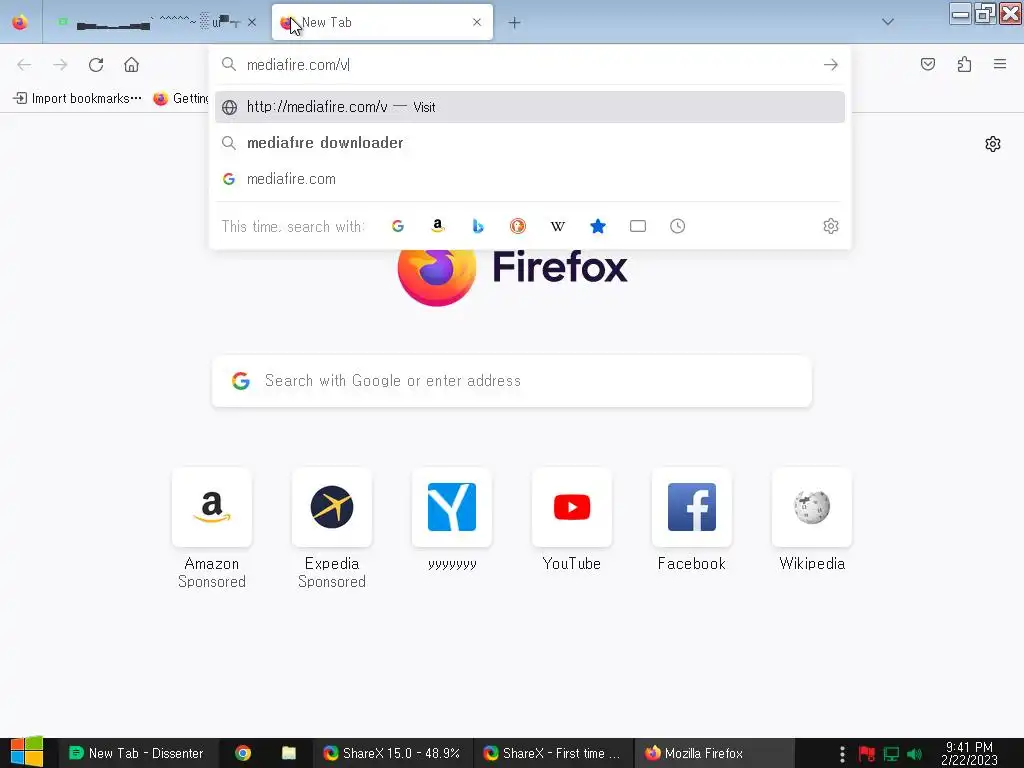
Task: Open Chrome from the taskbar
Action: click(x=243, y=753)
